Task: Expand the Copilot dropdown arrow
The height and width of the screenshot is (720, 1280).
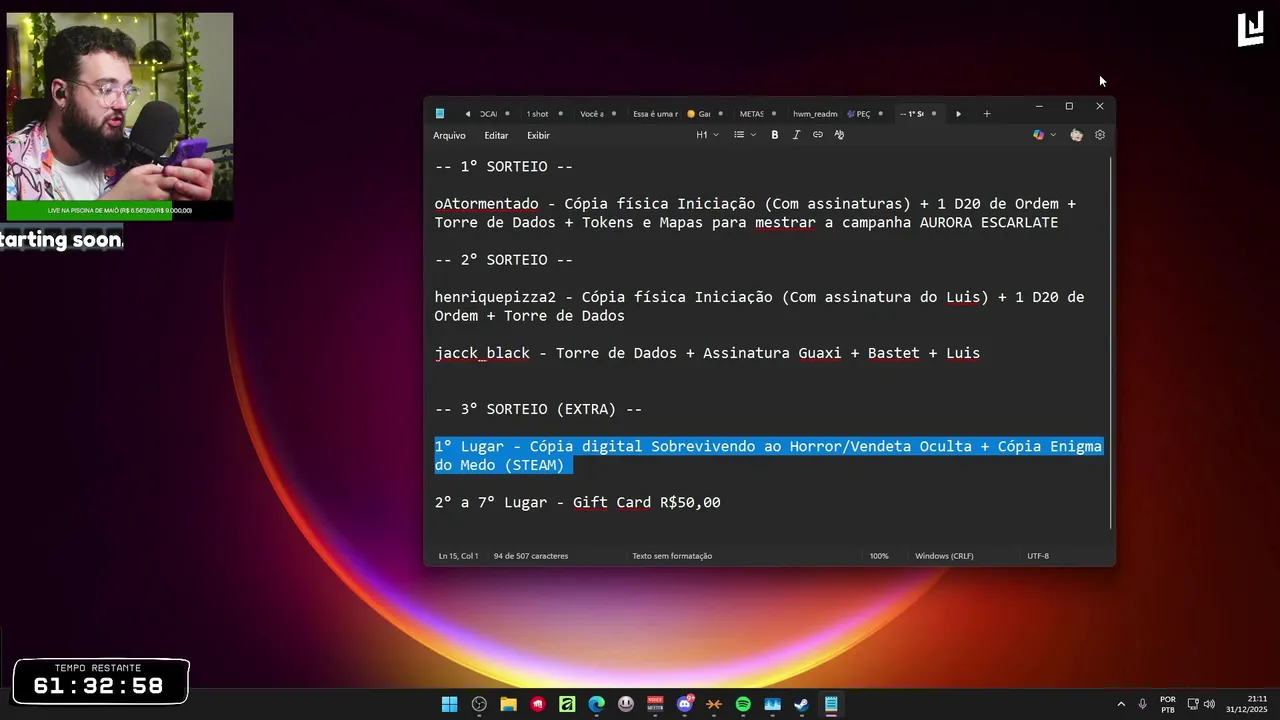Action: point(1053,135)
